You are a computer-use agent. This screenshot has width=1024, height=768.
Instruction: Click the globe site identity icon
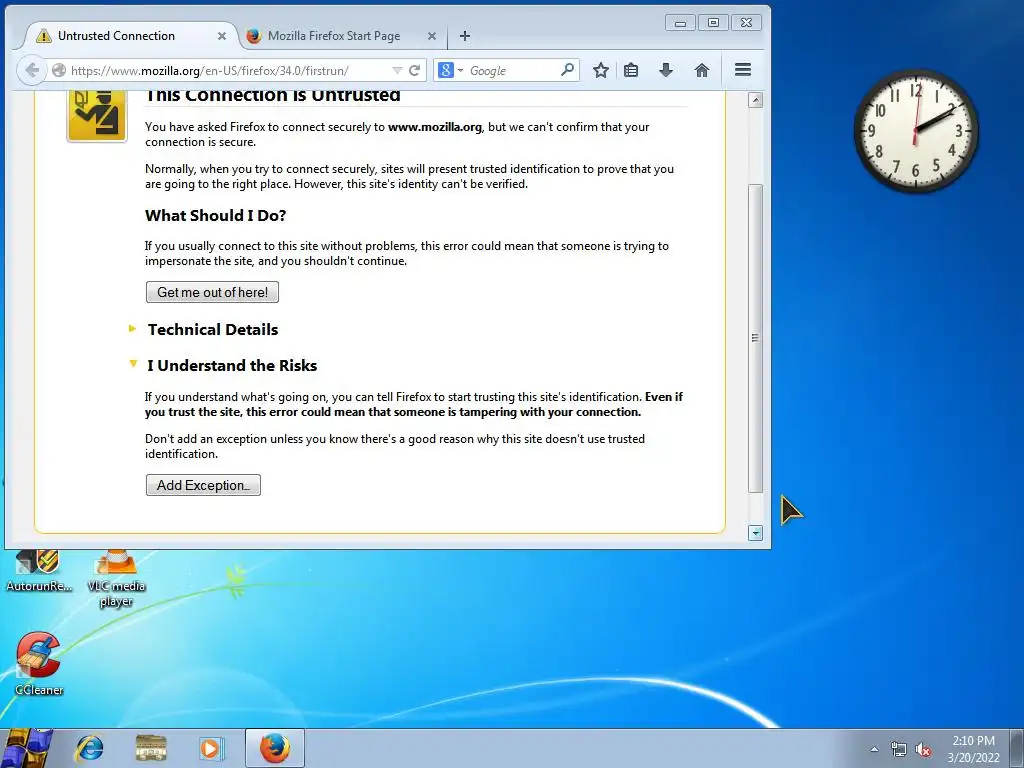point(59,71)
